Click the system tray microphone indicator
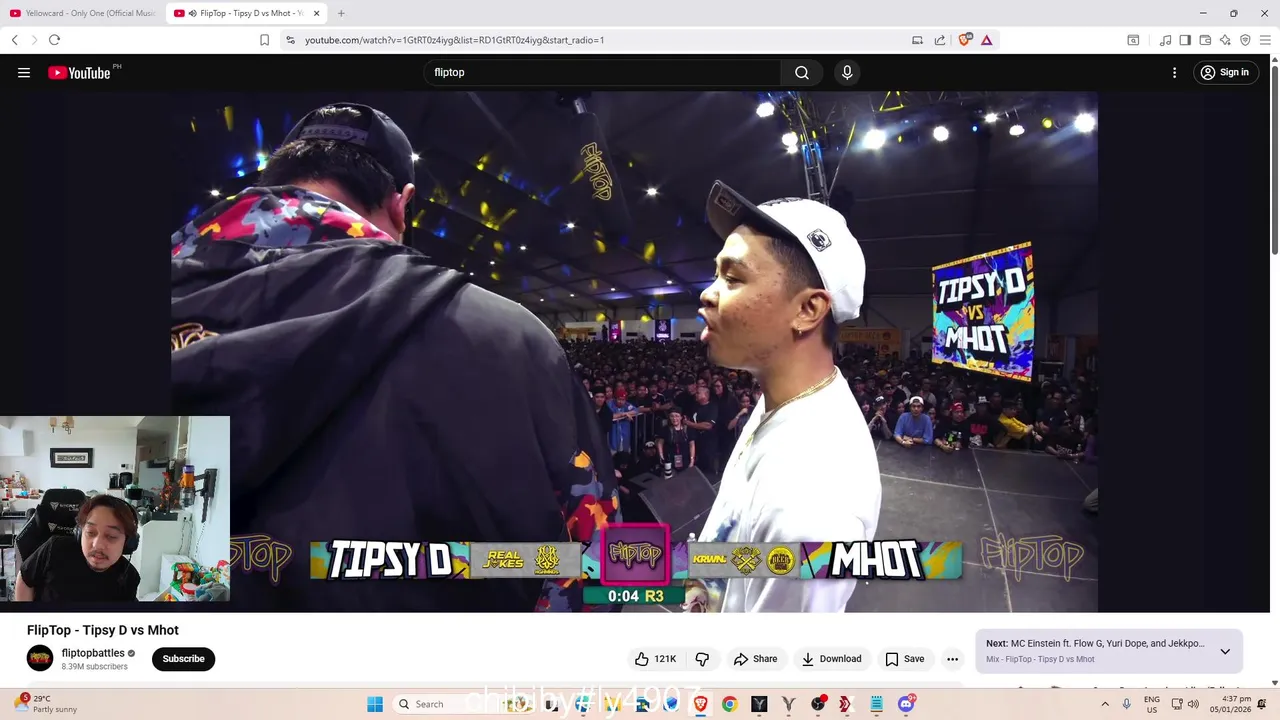Image resolution: width=1280 pixels, height=720 pixels. (1127, 704)
